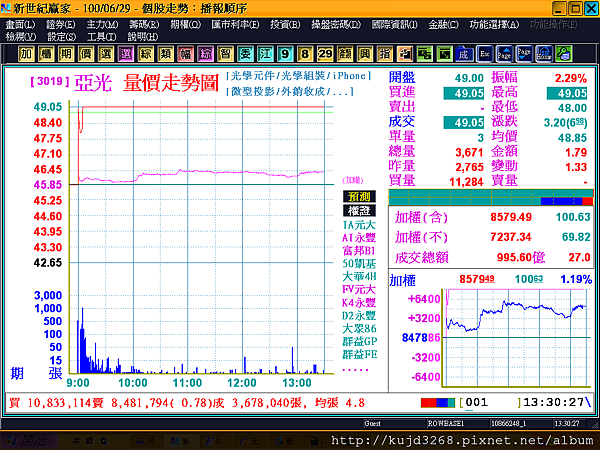The width and height of the screenshot is (600, 450).
Task: Open the 投資(B) menu
Action: [285, 25]
